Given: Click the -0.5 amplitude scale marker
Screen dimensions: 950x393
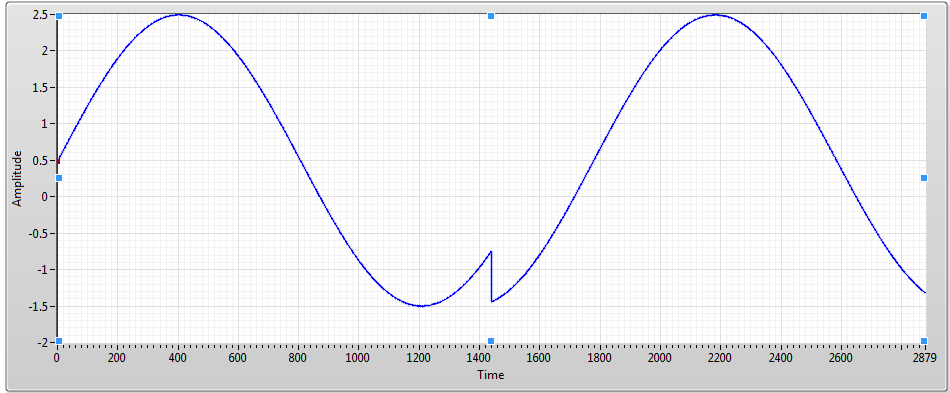Looking at the screenshot, I should pyautogui.click(x=37, y=233).
